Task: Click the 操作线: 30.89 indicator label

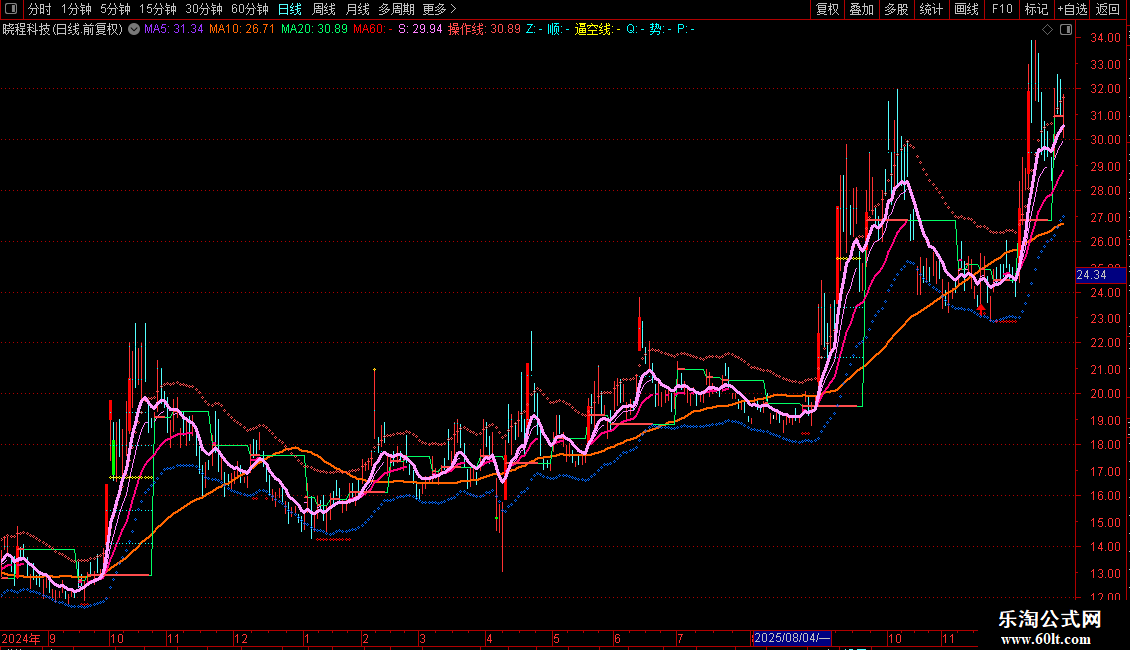Action: coord(484,30)
